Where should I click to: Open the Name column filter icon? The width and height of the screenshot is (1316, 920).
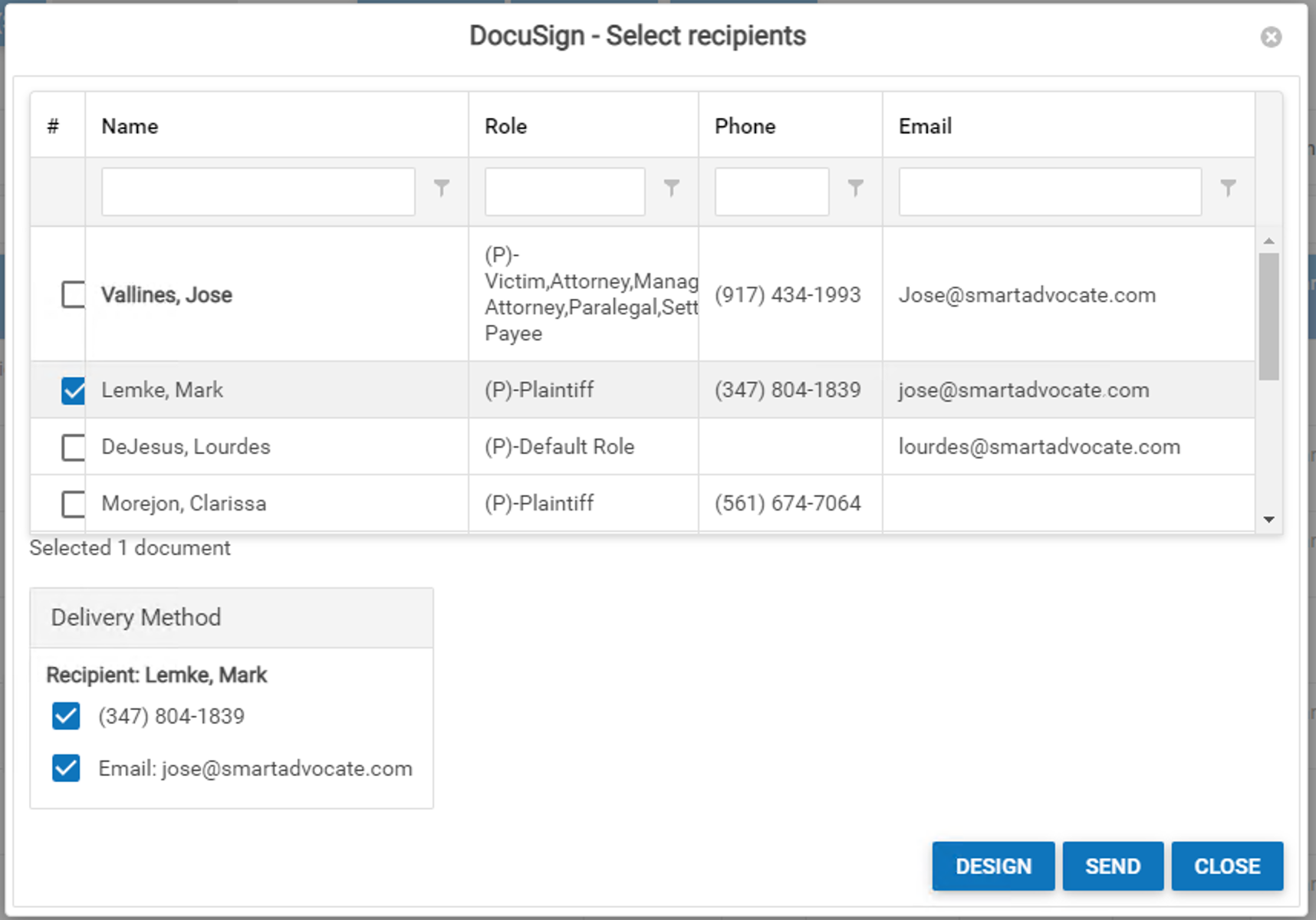[x=442, y=188]
